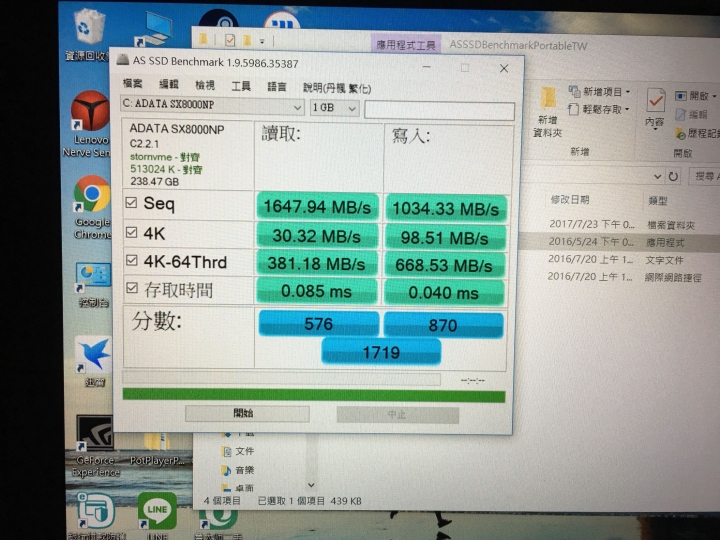Open the desktop shortcut left of LINE

click(x=96, y=515)
